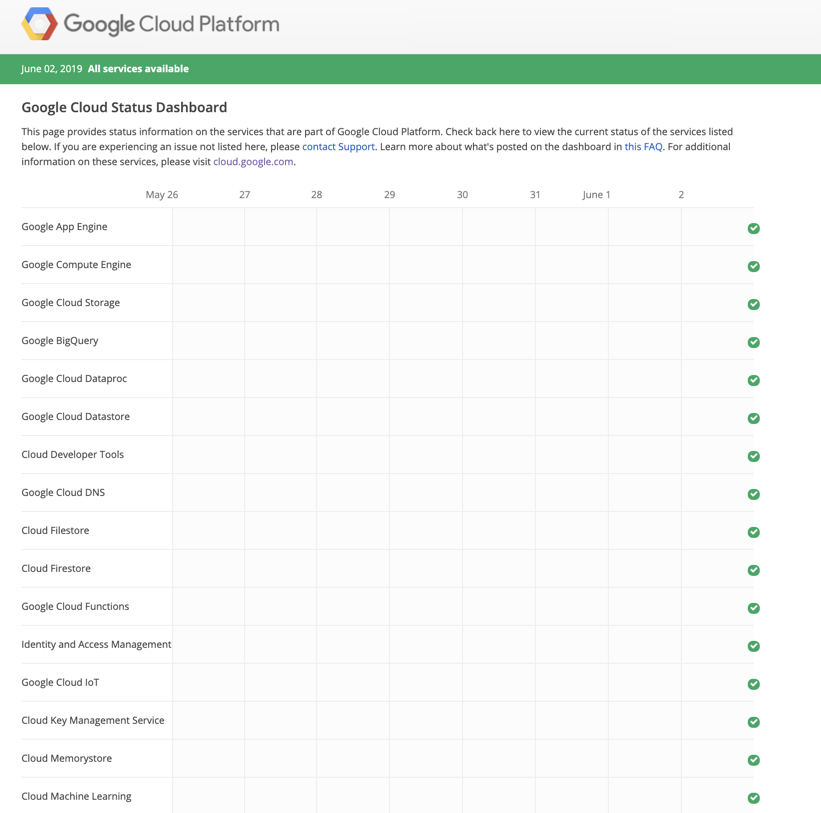Select the 'Cloud Filestore' service name
The image size is (821, 813).
point(56,530)
